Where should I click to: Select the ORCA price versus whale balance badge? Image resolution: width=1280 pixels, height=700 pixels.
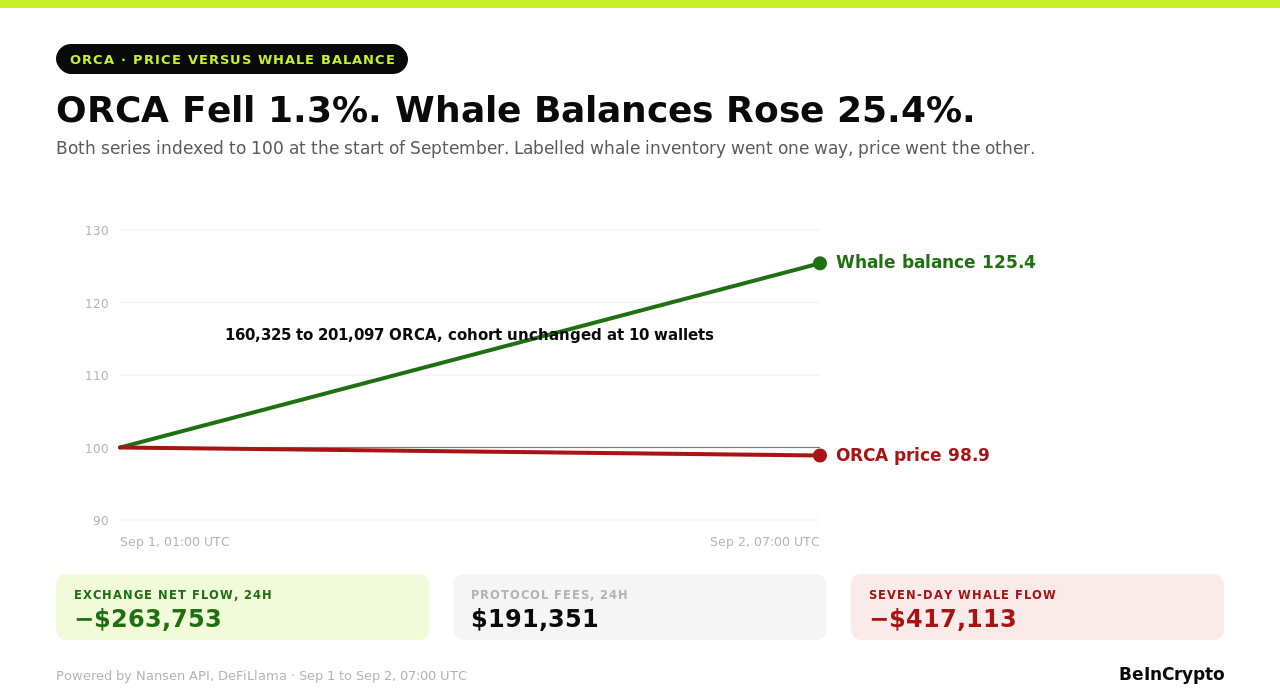coord(232,59)
